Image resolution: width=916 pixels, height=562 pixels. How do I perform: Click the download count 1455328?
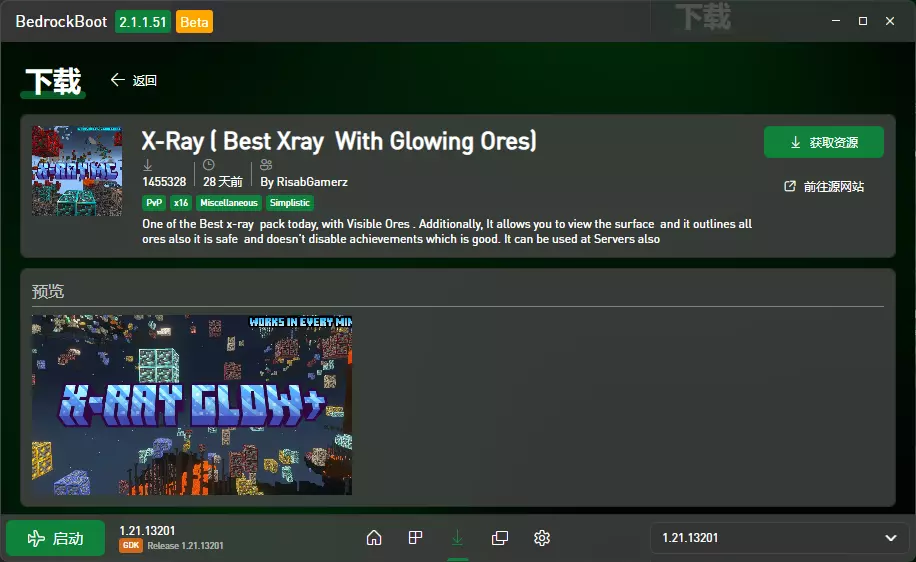(x=164, y=182)
